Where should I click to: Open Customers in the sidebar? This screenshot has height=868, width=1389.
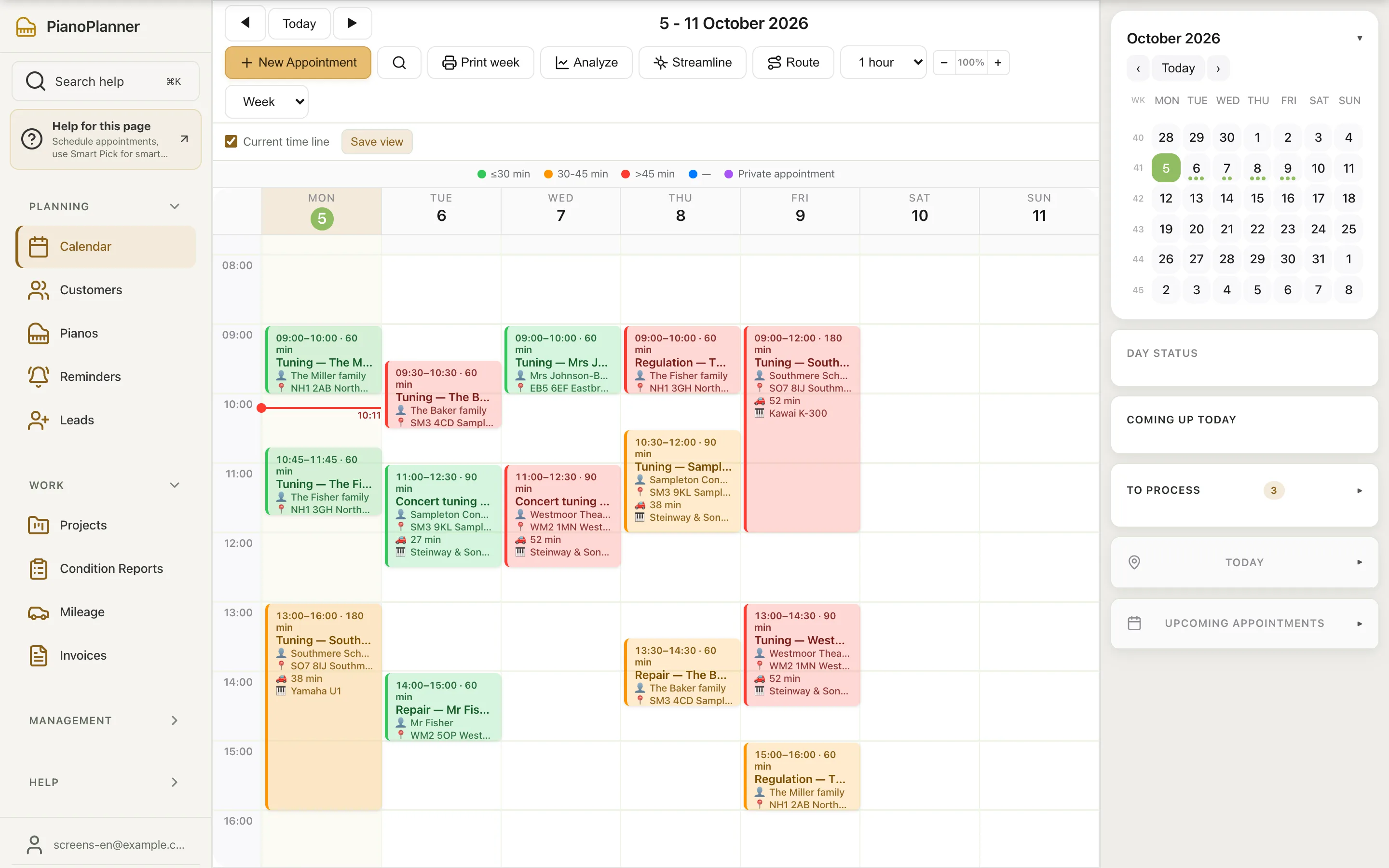tap(106, 289)
